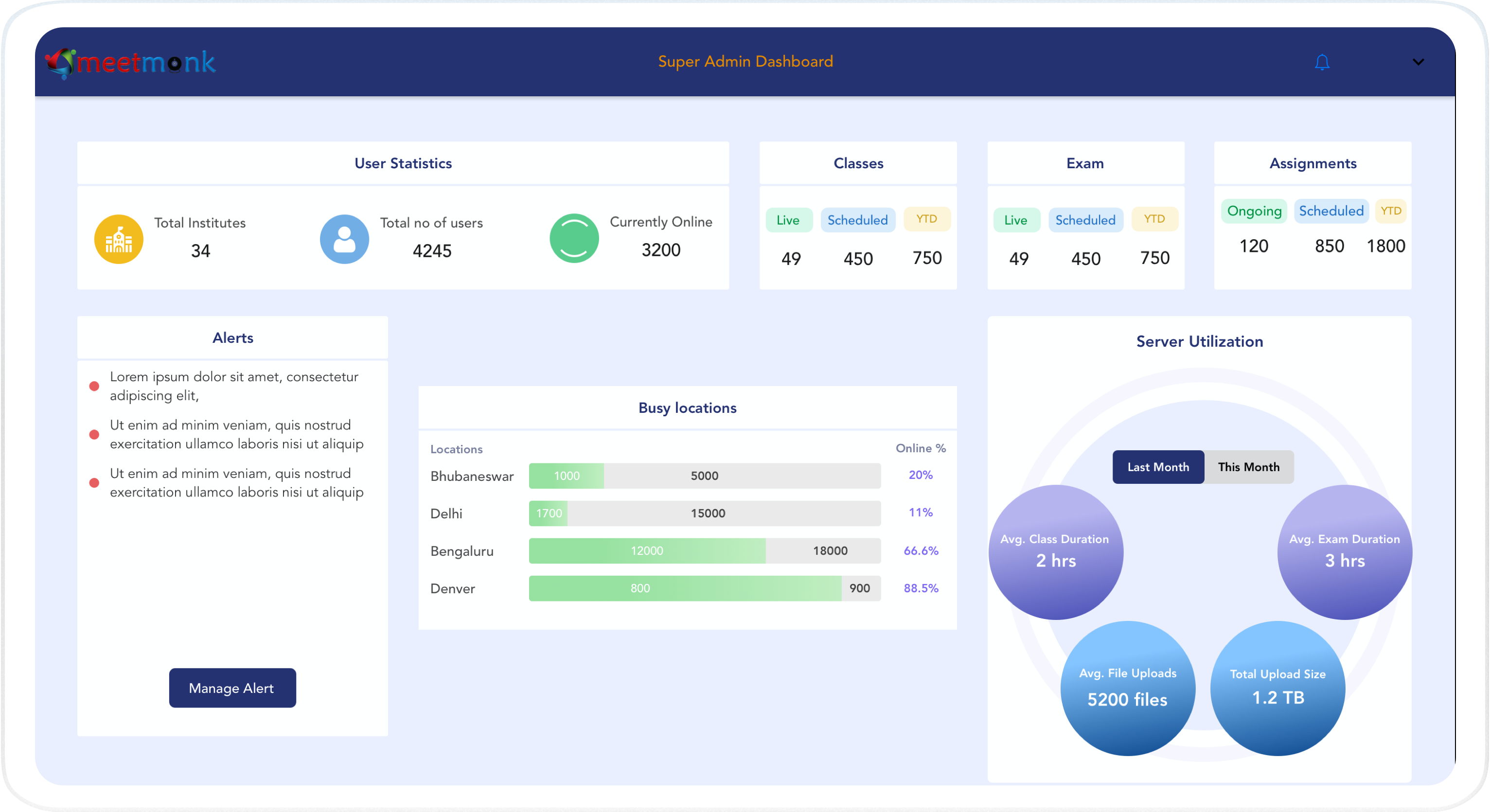Click the first red alert bullet

click(x=94, y=387)
